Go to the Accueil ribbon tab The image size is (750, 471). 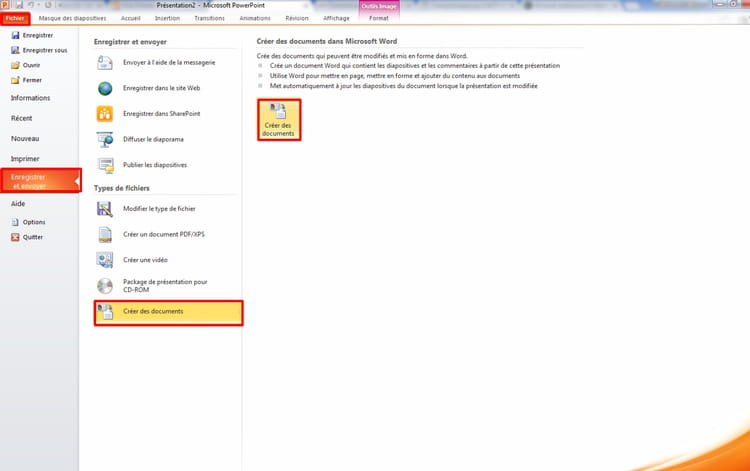(x=131, y=18)
